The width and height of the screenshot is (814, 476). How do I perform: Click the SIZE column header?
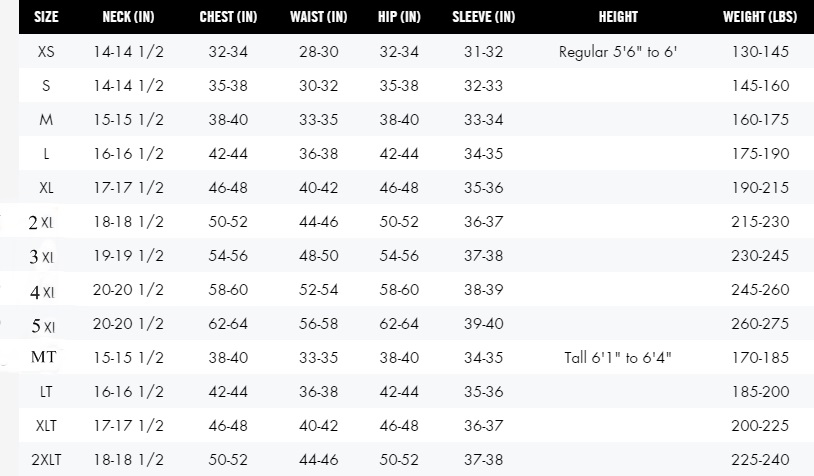point(46,17)
